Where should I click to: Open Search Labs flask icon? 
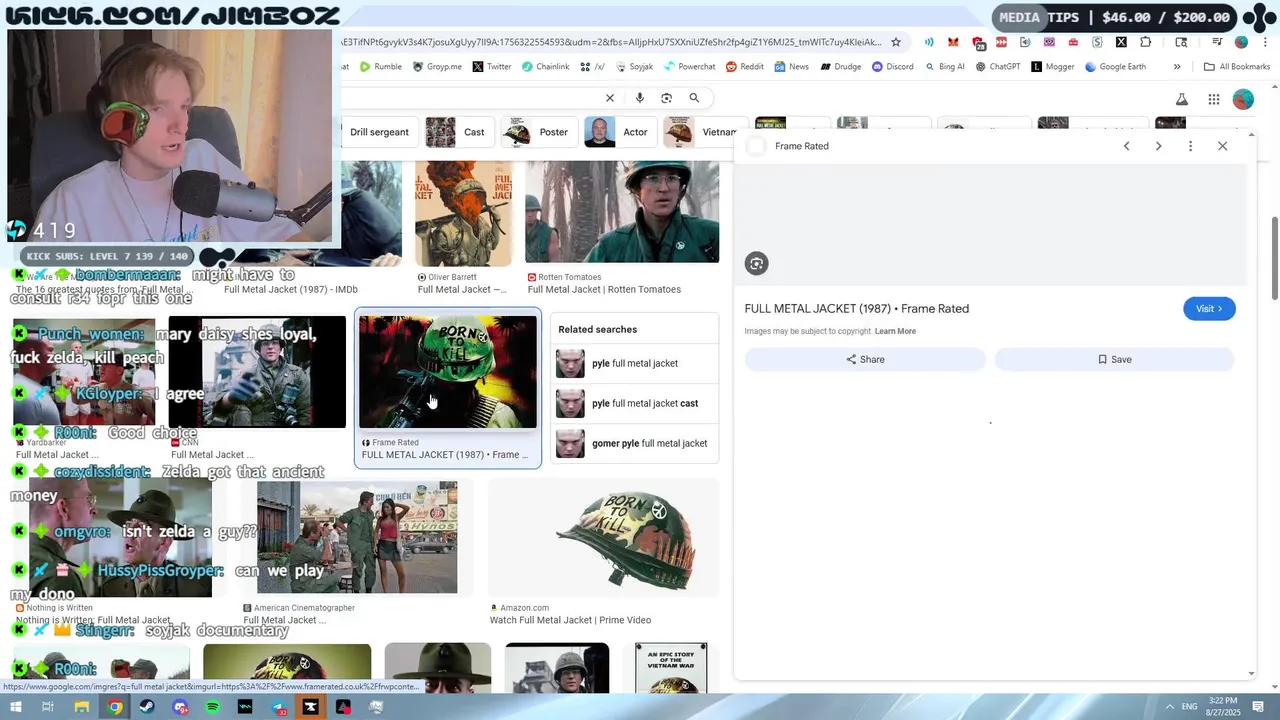pyautogui.click(x=1182, y=99)
